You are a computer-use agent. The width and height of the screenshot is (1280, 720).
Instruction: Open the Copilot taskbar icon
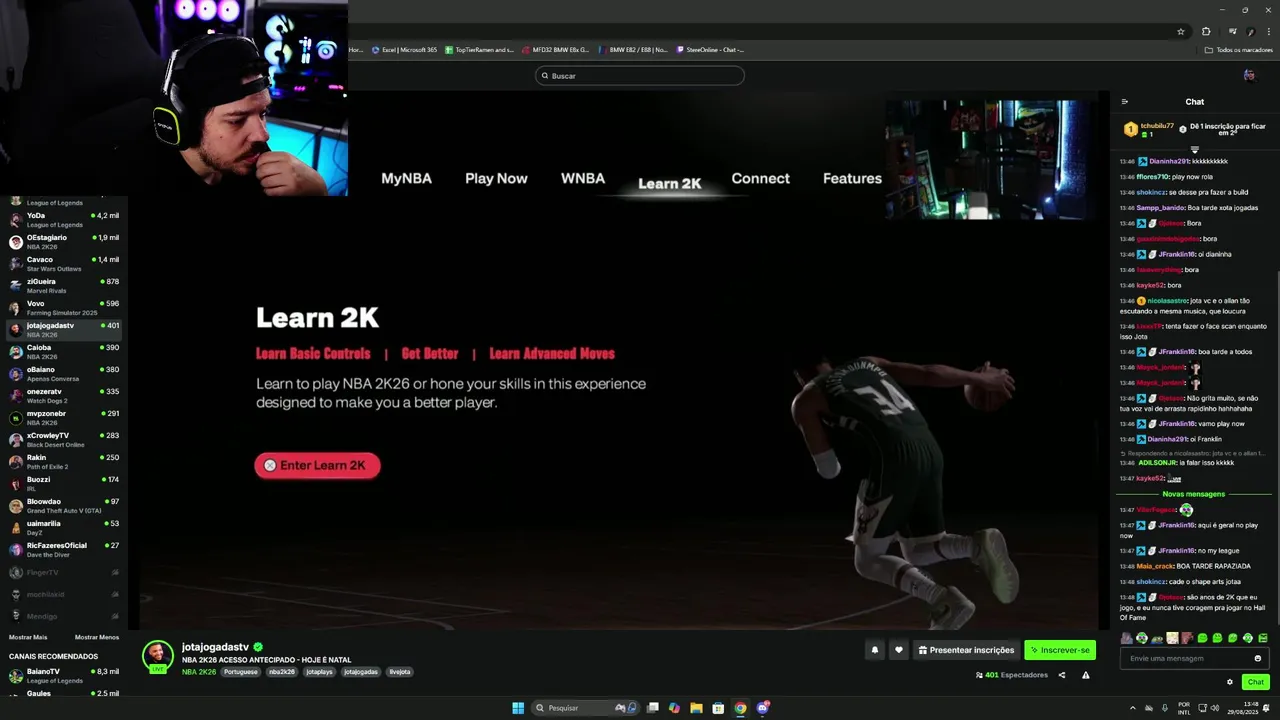click(x=674, y=708)
